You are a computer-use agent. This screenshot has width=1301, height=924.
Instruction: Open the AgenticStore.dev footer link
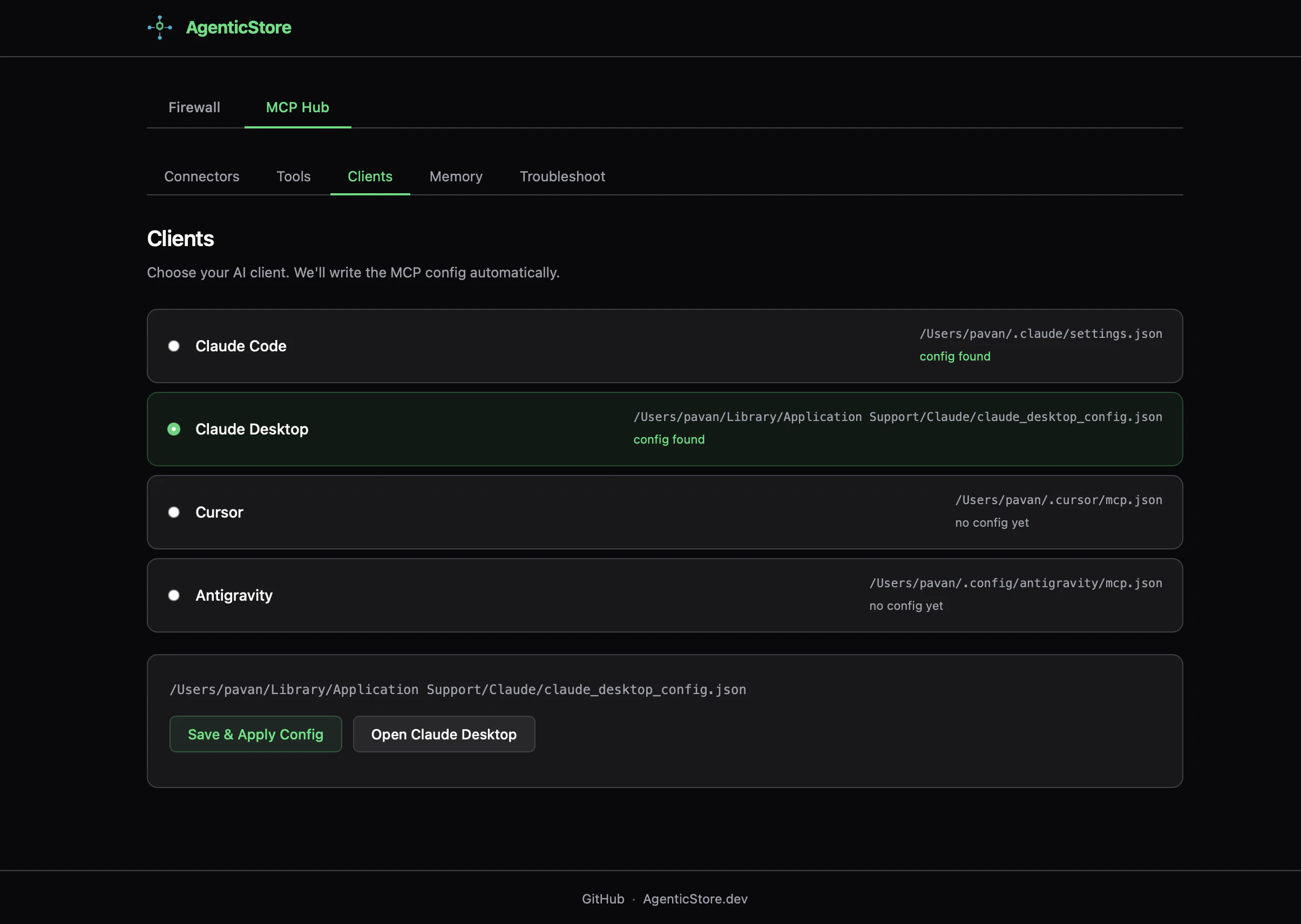(x=695, y=899)
